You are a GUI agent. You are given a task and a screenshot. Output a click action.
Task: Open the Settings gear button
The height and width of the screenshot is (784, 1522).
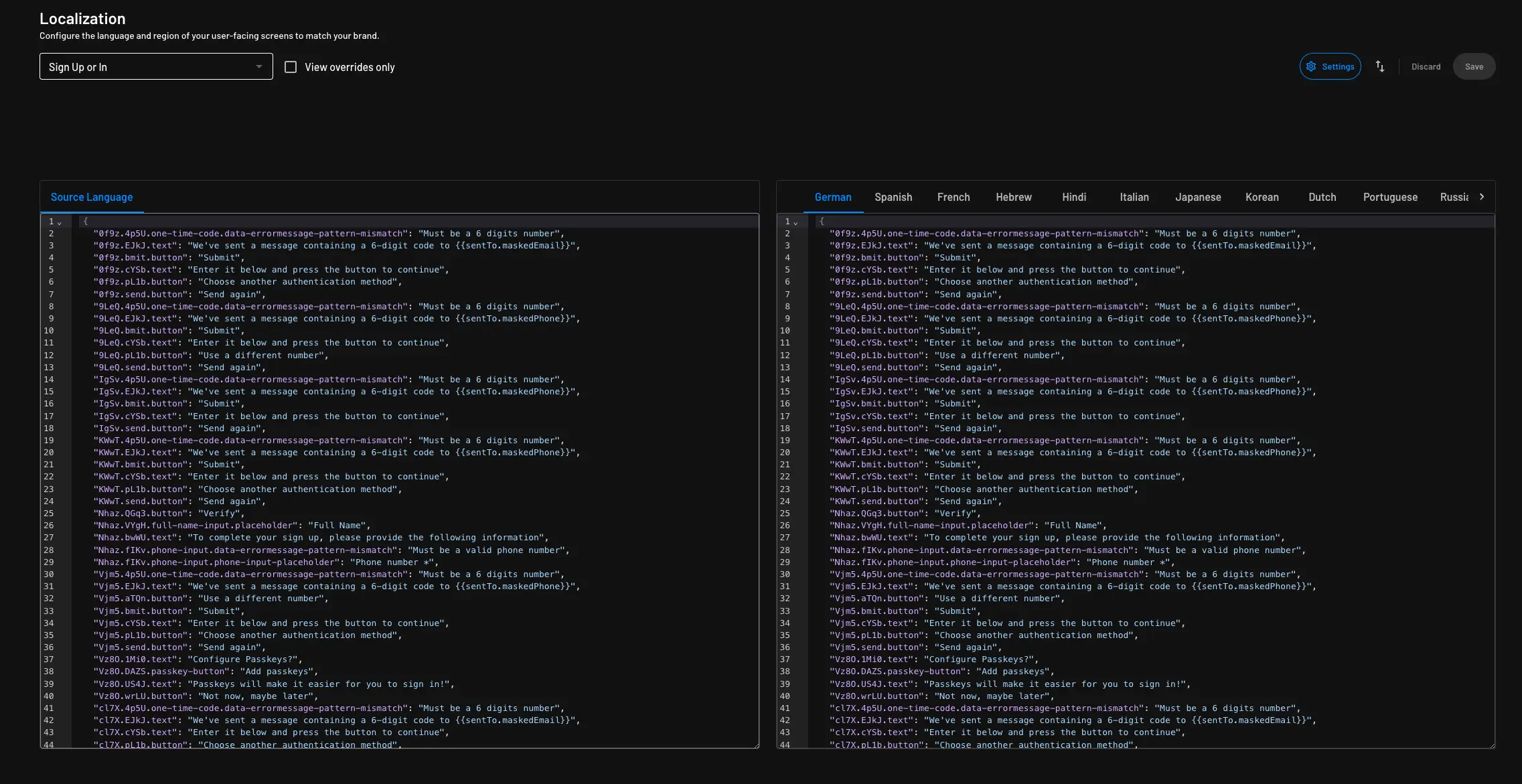(1330, 66)
